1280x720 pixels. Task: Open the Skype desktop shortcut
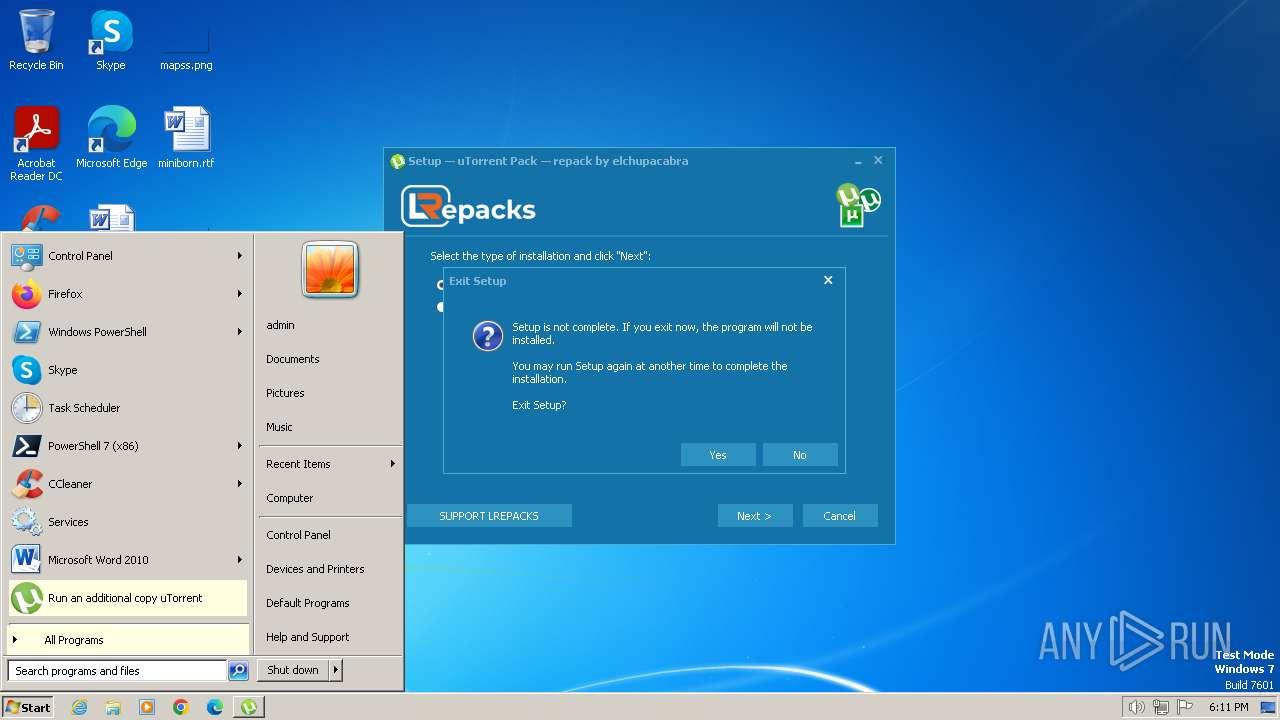[111, 40]
